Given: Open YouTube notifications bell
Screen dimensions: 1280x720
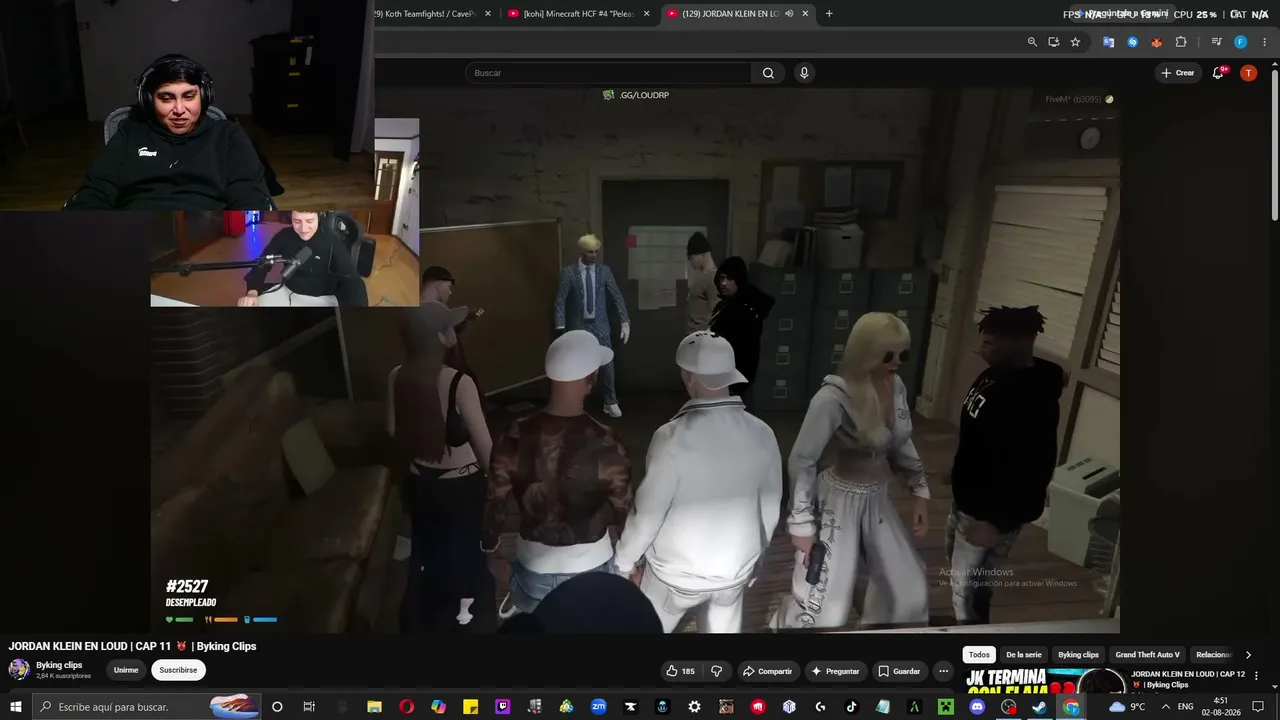Looking at the screenshot, I should click(x=1219, y=73).
